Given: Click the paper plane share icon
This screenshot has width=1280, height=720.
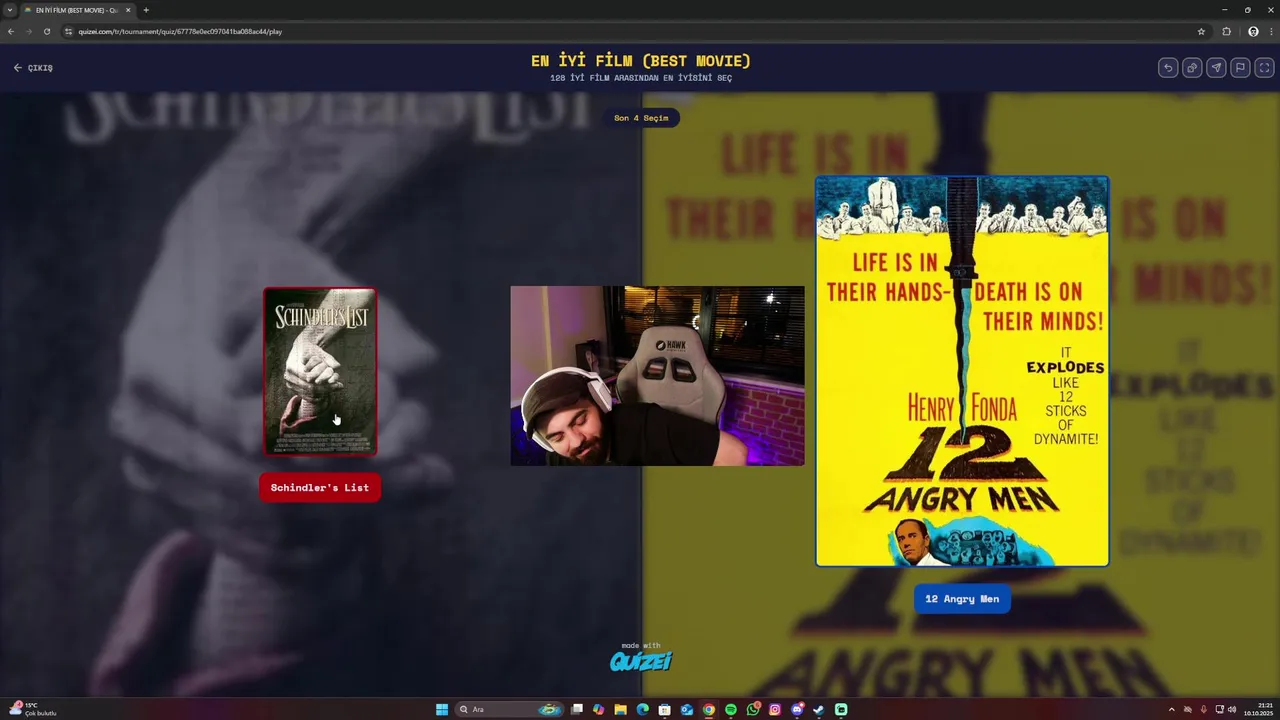Looking at the screenshot, I should tap(1216, 68).
